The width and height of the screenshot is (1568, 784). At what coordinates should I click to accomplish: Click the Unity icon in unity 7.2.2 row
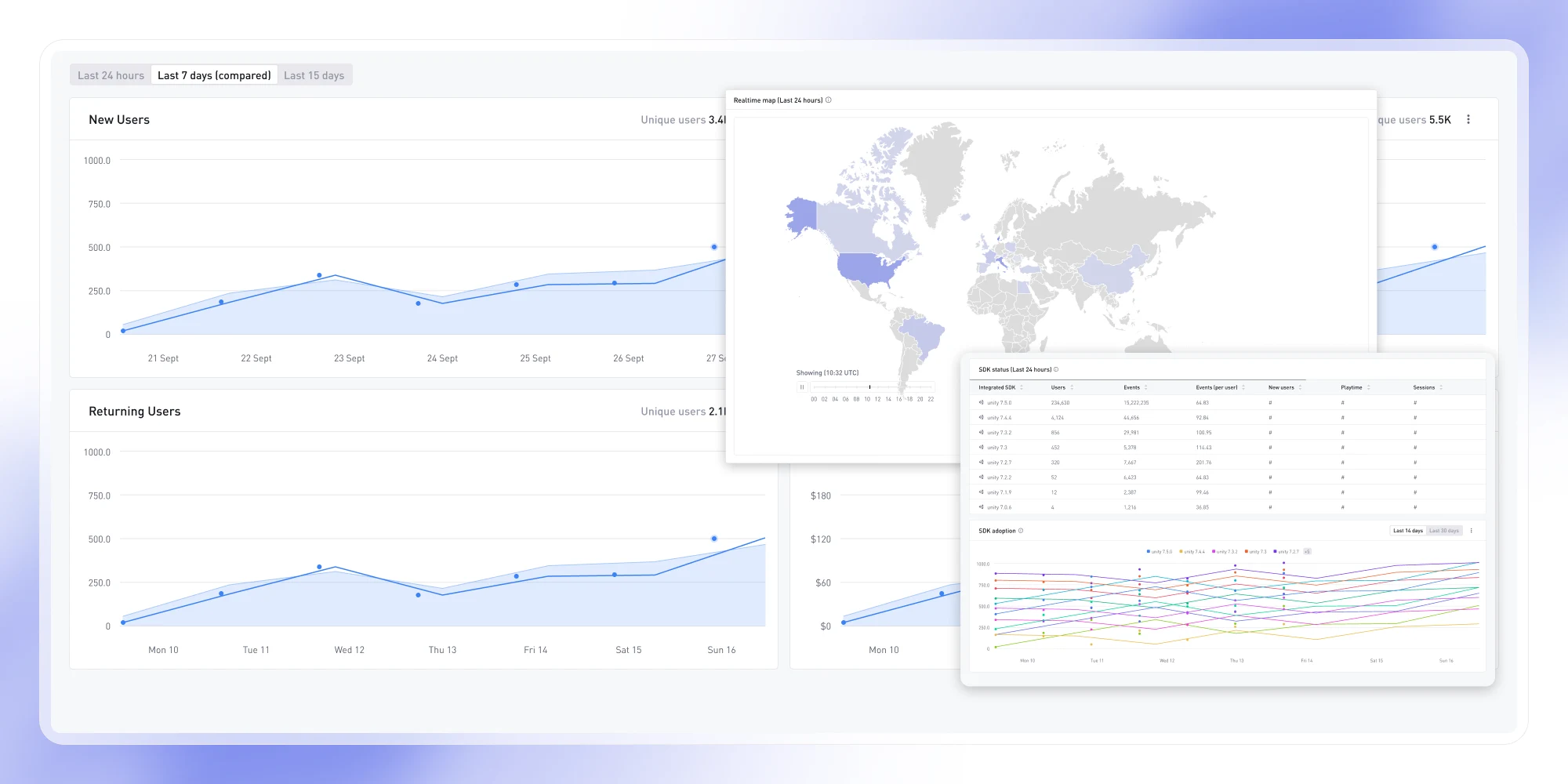point(981,477)
